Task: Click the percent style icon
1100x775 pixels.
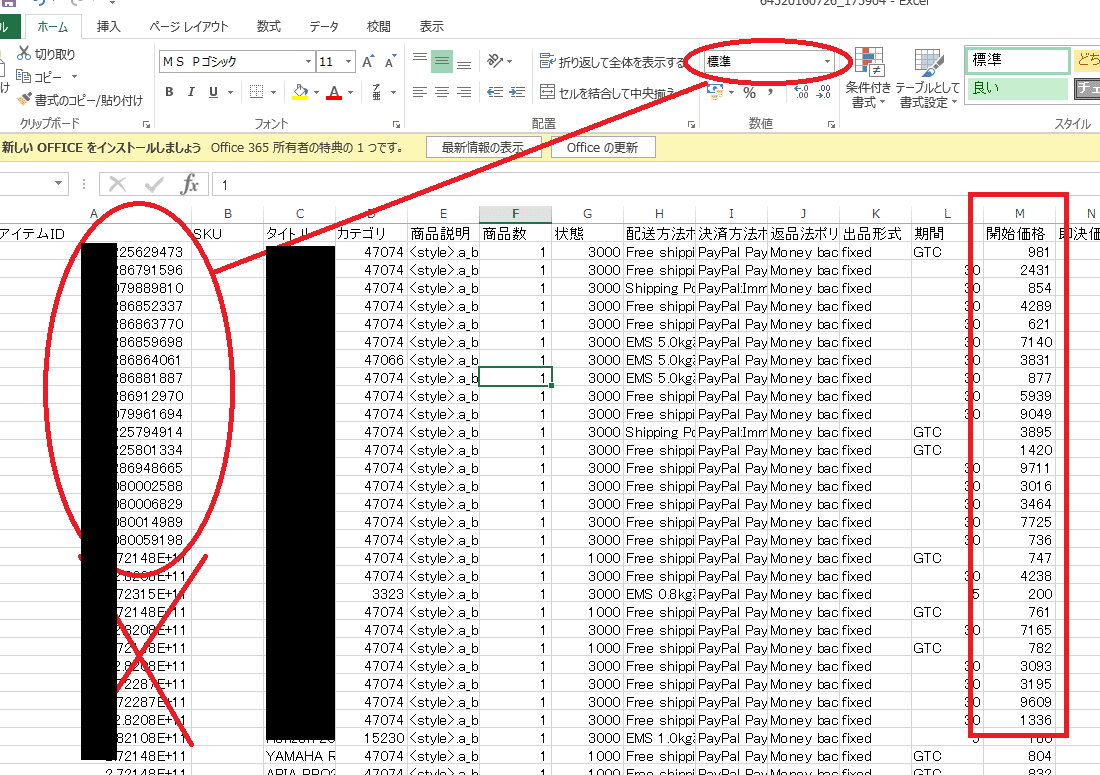Action: (x=749, y=92)
